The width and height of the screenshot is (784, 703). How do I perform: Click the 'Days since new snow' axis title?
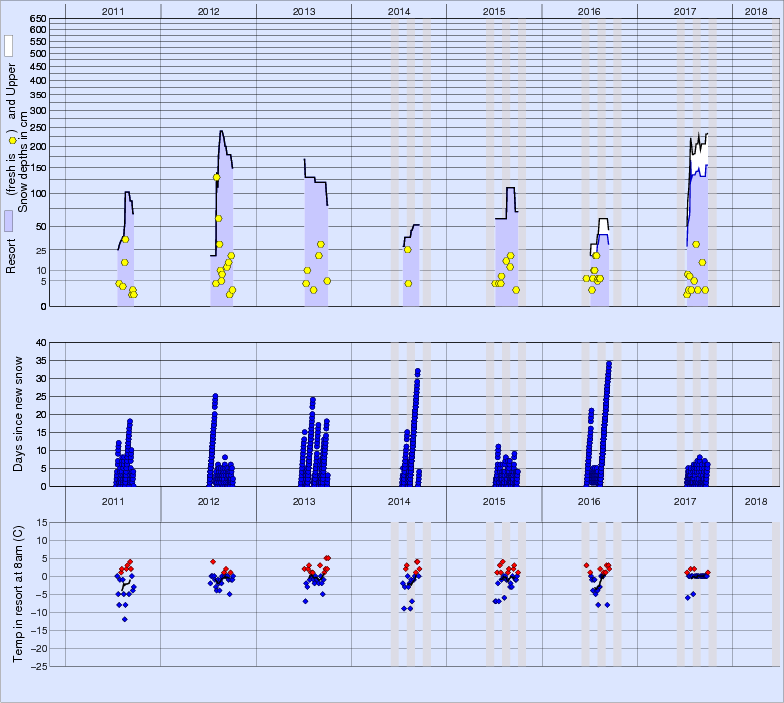pyautogui.click(x=17, y=414)
